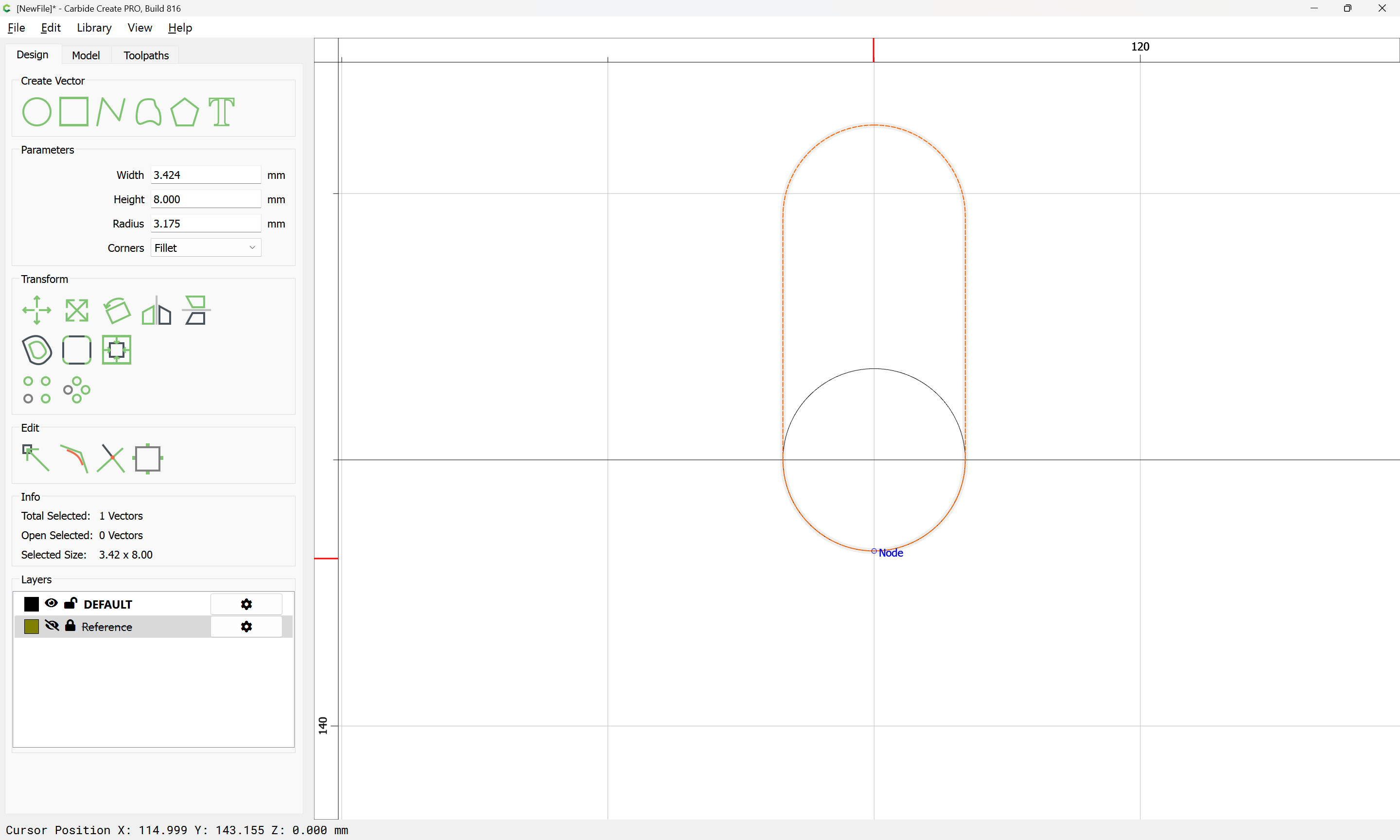Viewport: 1400px width, 840px height.
Task: Open the Library menu
Action: click(94, 28)
